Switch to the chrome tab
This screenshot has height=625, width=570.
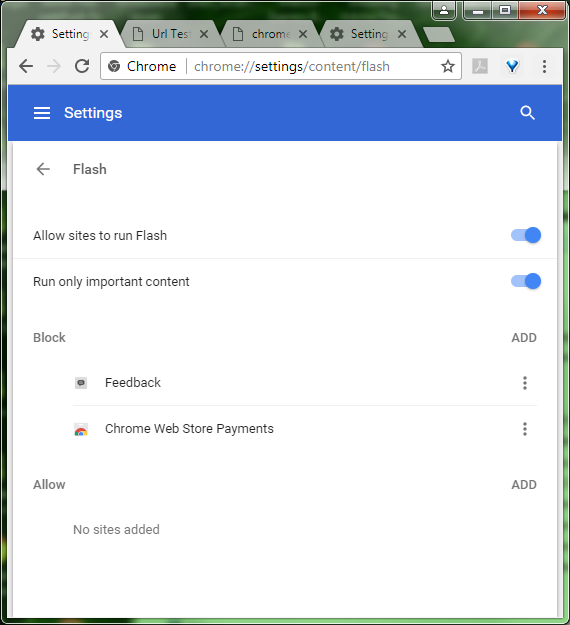tap(271, 34)
